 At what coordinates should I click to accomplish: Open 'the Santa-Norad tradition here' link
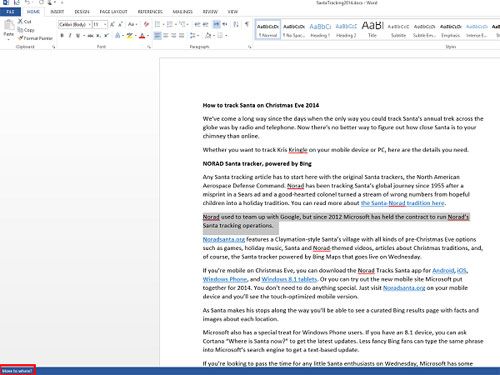pos(403,203)
